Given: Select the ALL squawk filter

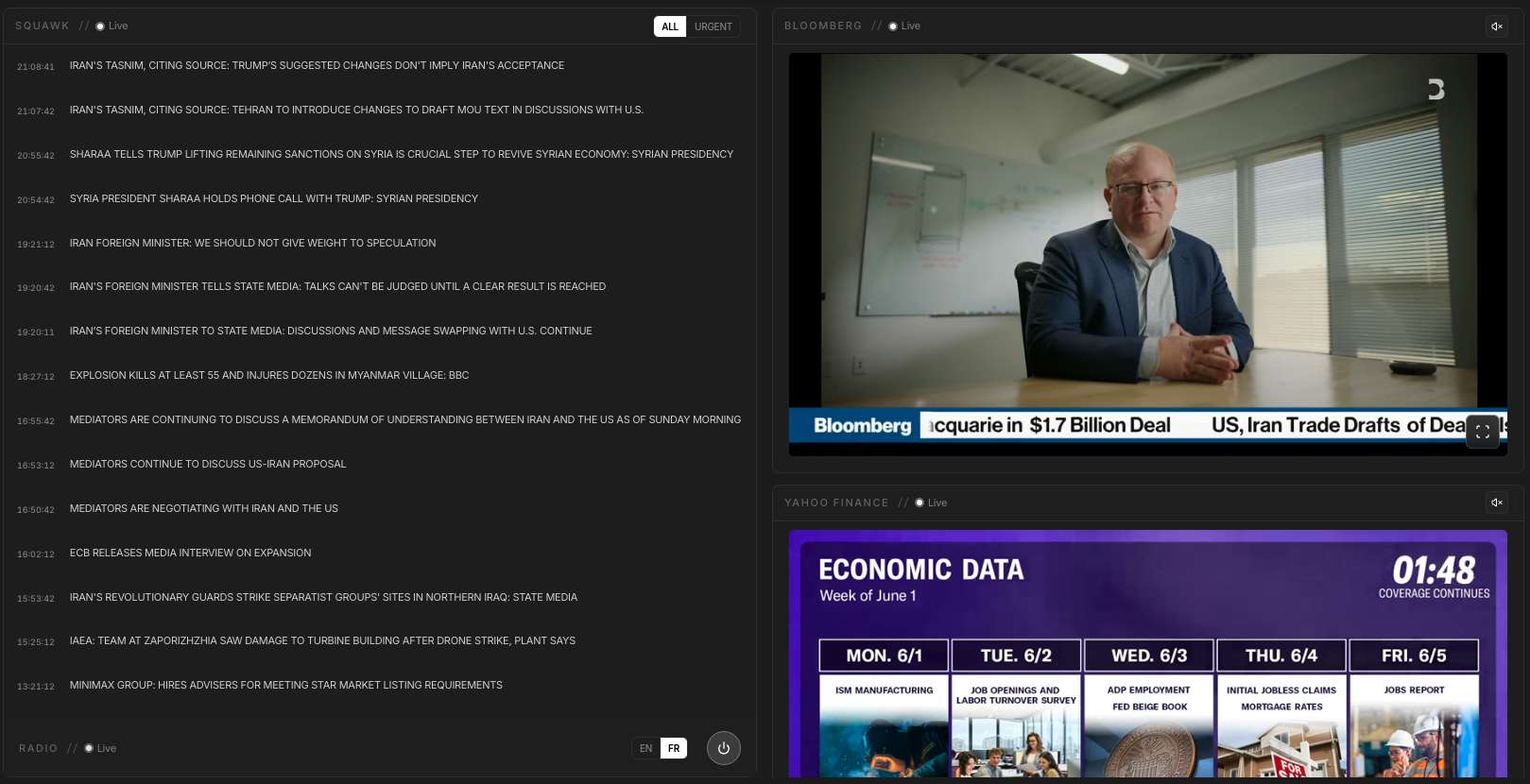Looking at the screenshot, I should tap(670, 26).
